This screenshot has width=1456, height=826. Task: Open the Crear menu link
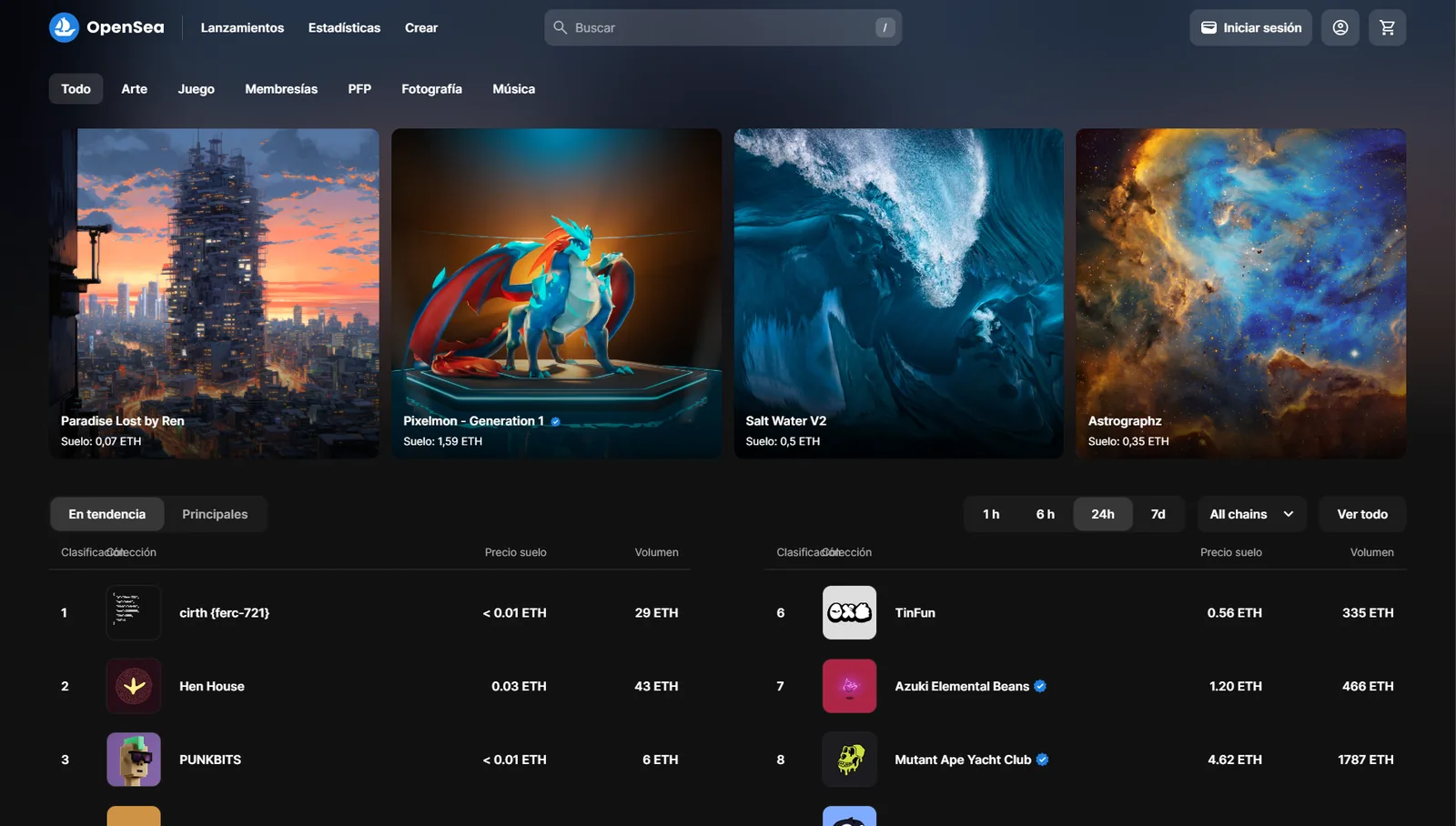(421, 27)
